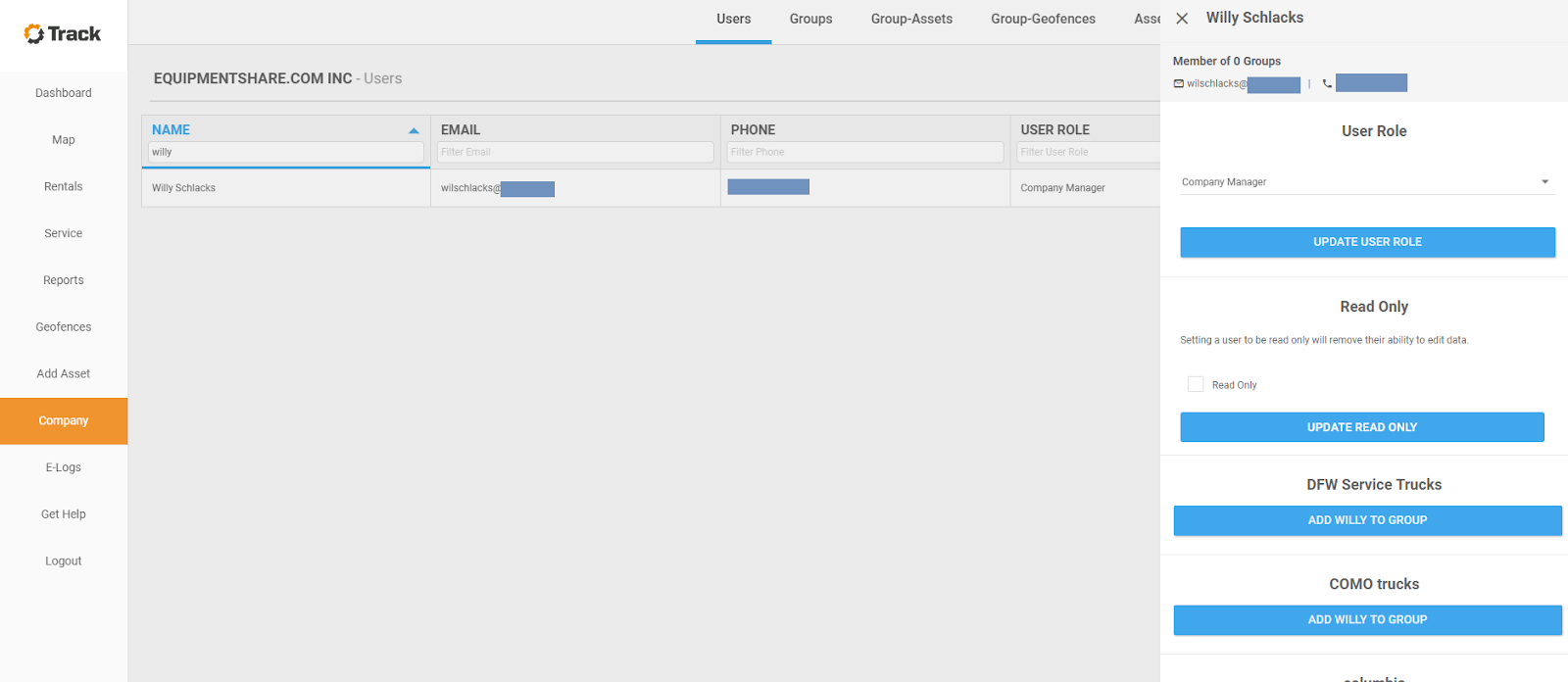Select Get Help in the sidebar
1568x682 pixels.
[x=64, y=514]
